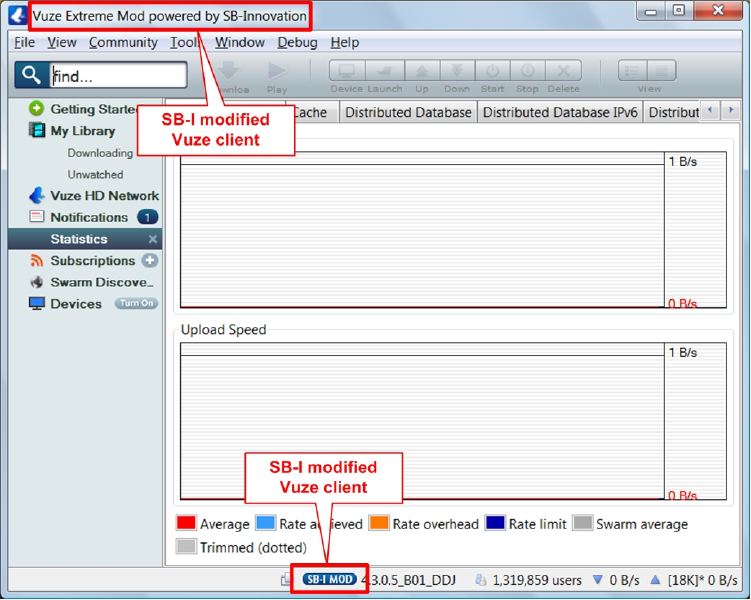Viewport: 751px width, 600px height.
Task: Click the Vuze frog icon in title bar
Action: [18, 15]
